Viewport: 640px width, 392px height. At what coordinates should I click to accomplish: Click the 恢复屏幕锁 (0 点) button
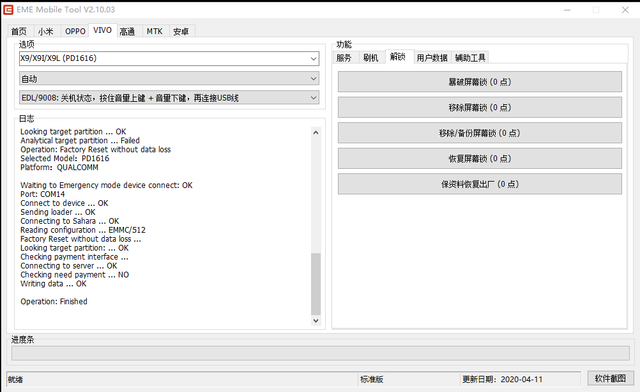click(x=480, y=158)
